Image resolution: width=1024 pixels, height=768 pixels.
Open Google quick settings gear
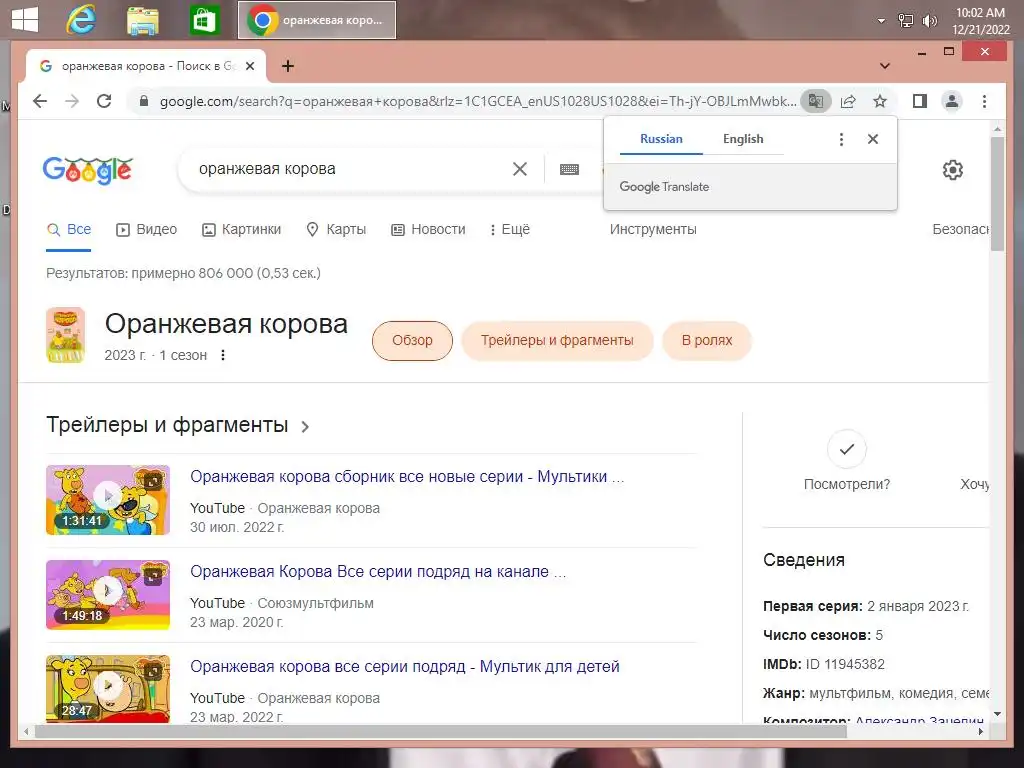(x=953, y=170)
